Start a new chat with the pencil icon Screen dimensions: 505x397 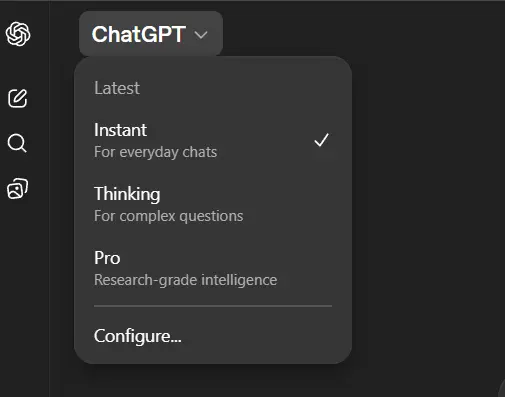click(x=17, y=98)
